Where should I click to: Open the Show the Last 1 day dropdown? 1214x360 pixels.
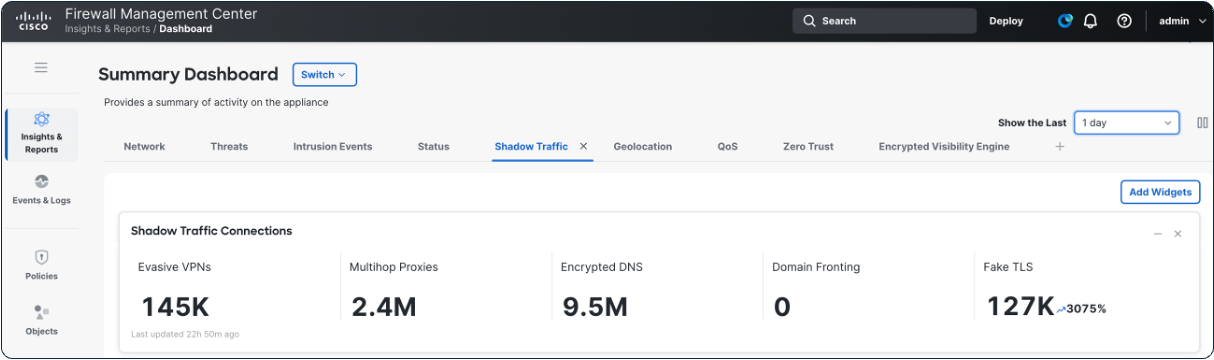tap(1127, 123)
